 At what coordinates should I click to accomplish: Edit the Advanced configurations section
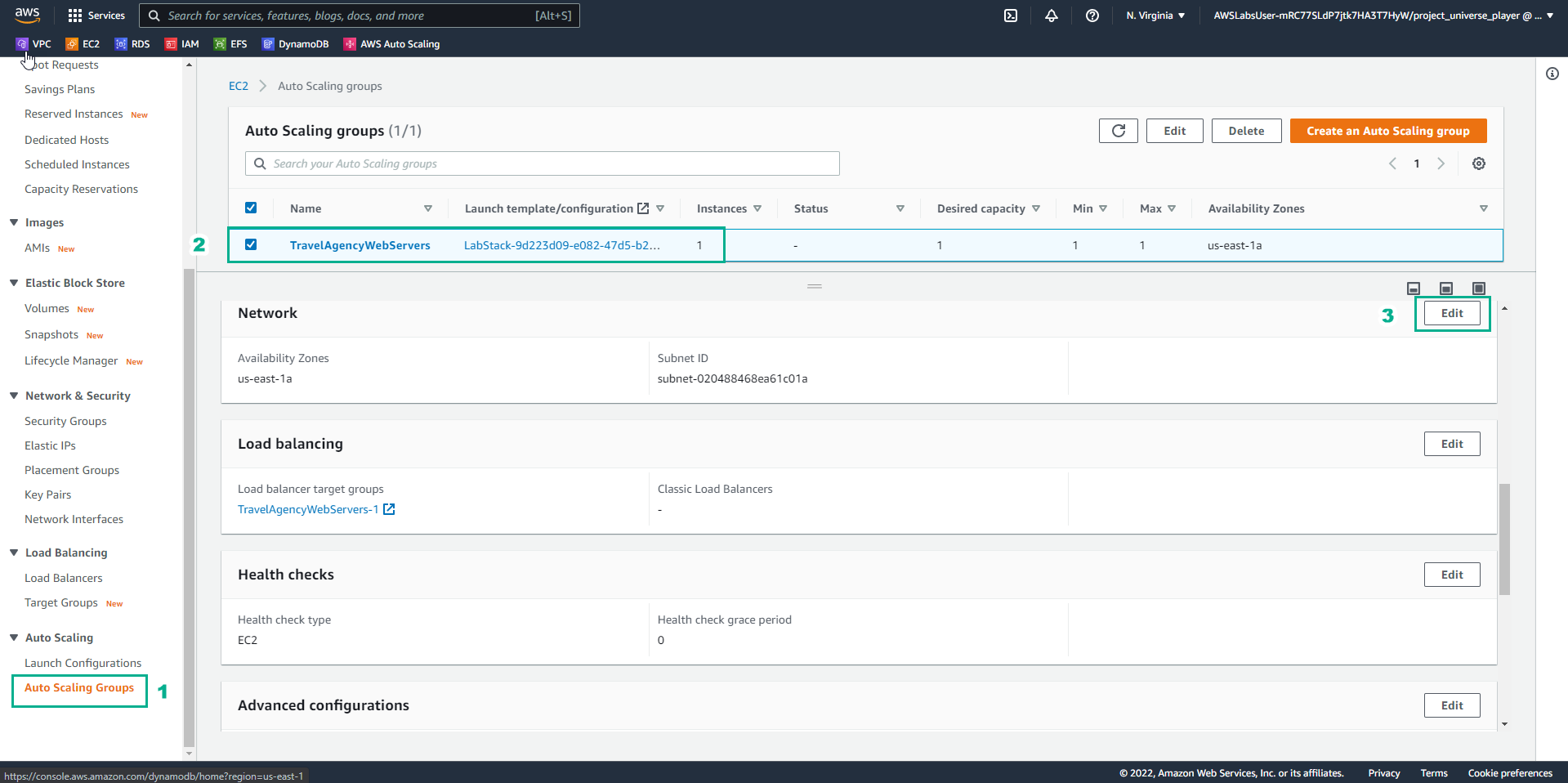coord(1452,705)
